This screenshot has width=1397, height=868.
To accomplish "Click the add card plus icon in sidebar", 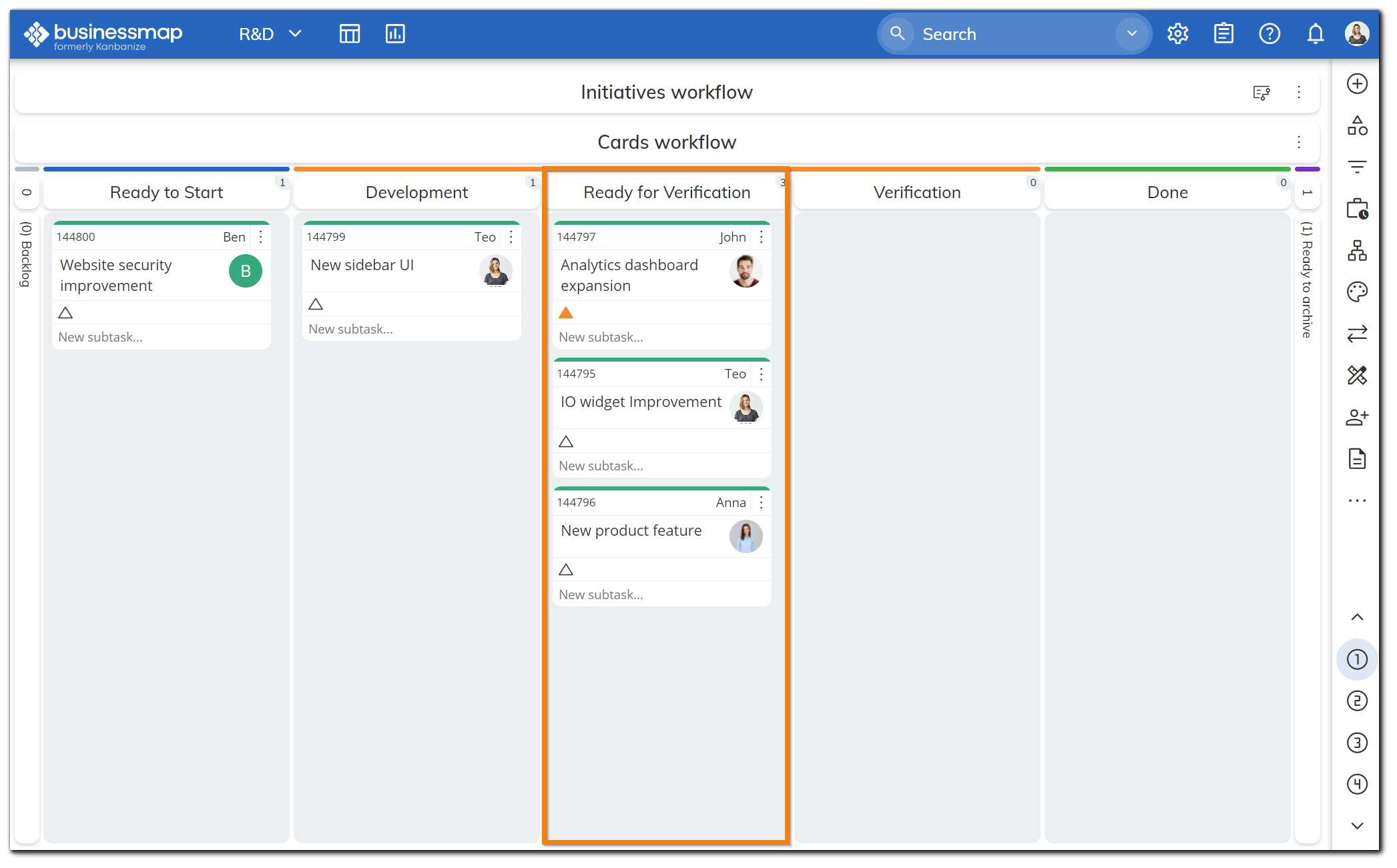I will coord(1357,84).
